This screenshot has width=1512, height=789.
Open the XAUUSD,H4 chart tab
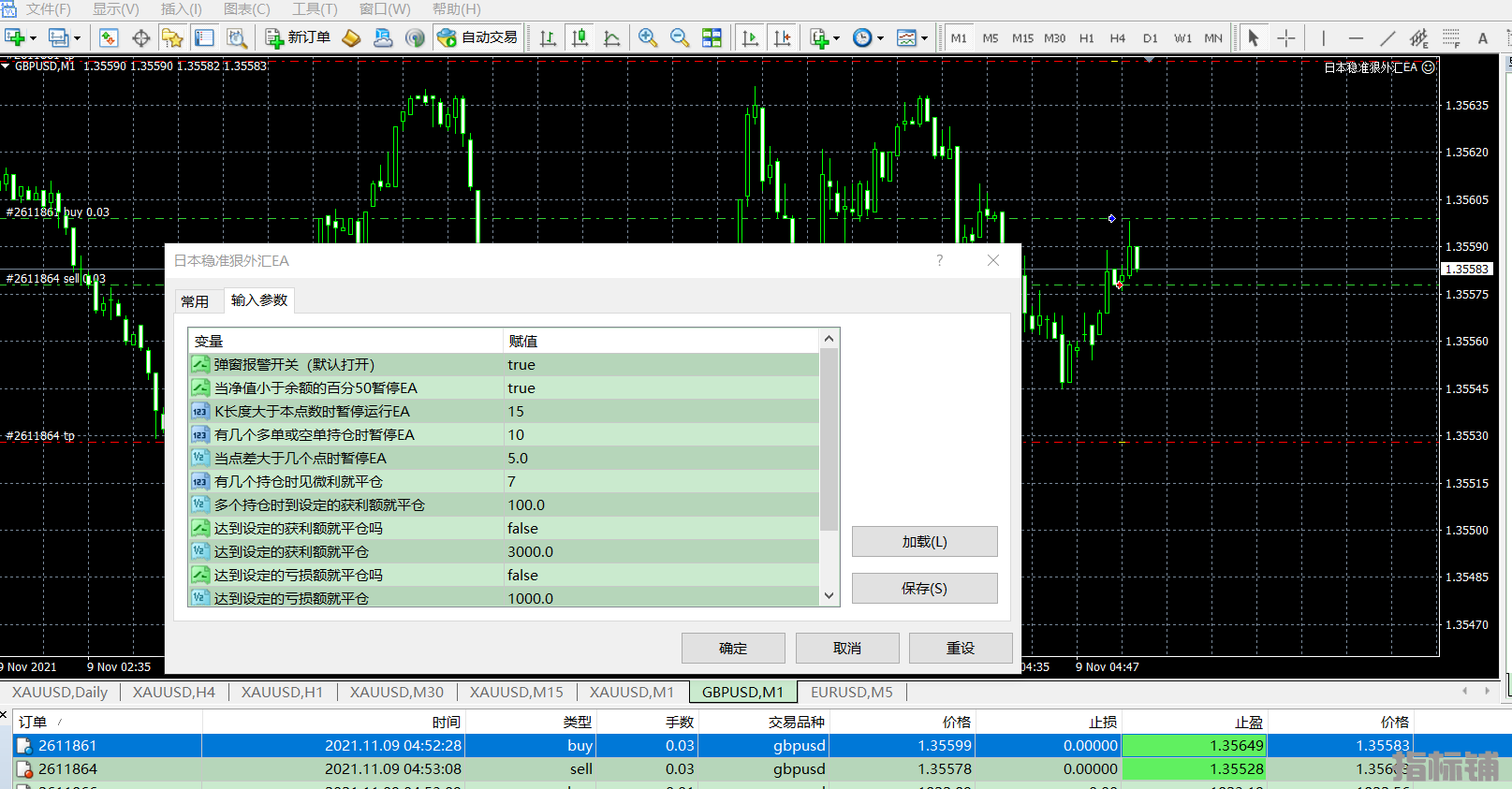[x=174, y=692]
